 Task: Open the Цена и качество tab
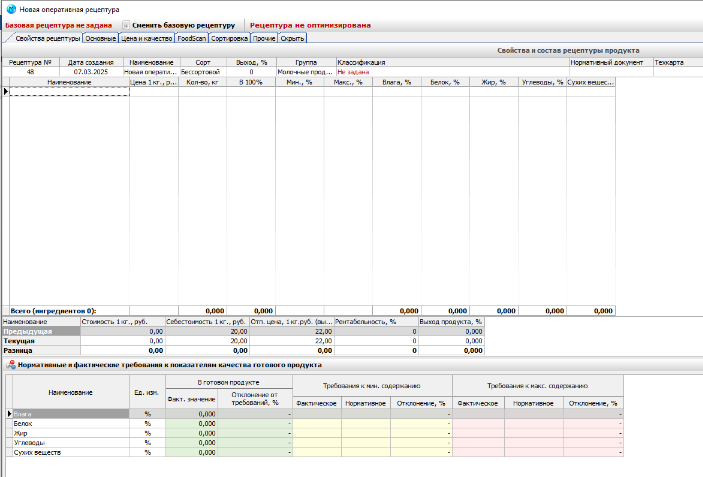click(146, 38)
